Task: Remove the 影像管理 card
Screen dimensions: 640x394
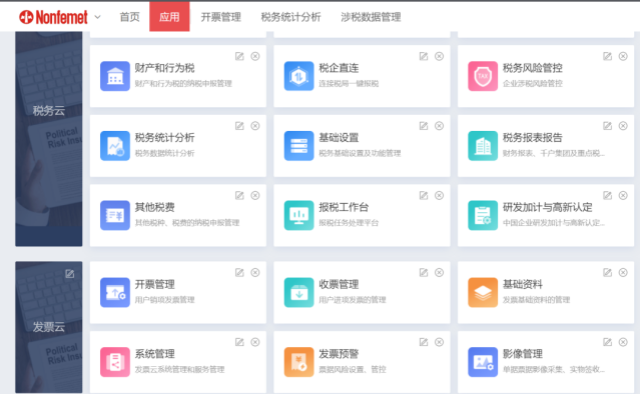Action: coord(623,342)
